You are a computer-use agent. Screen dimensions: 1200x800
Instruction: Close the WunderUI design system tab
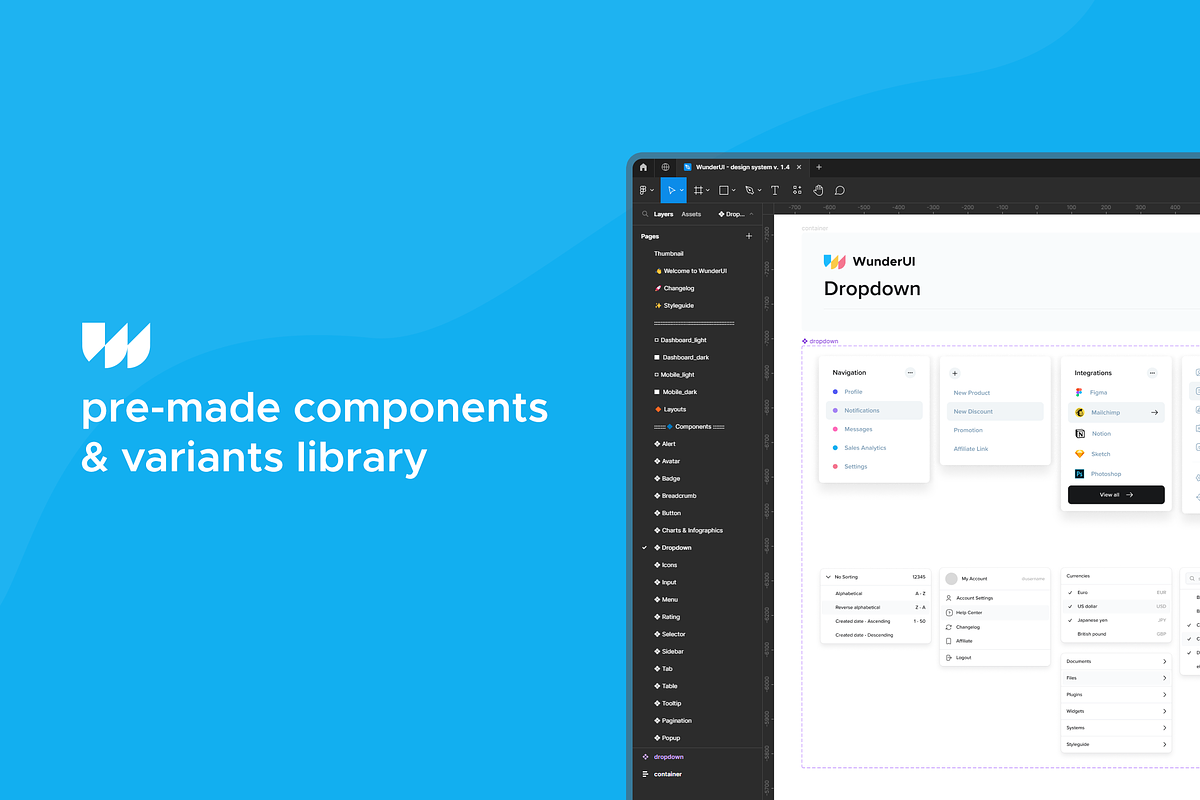tap(799, 167)
